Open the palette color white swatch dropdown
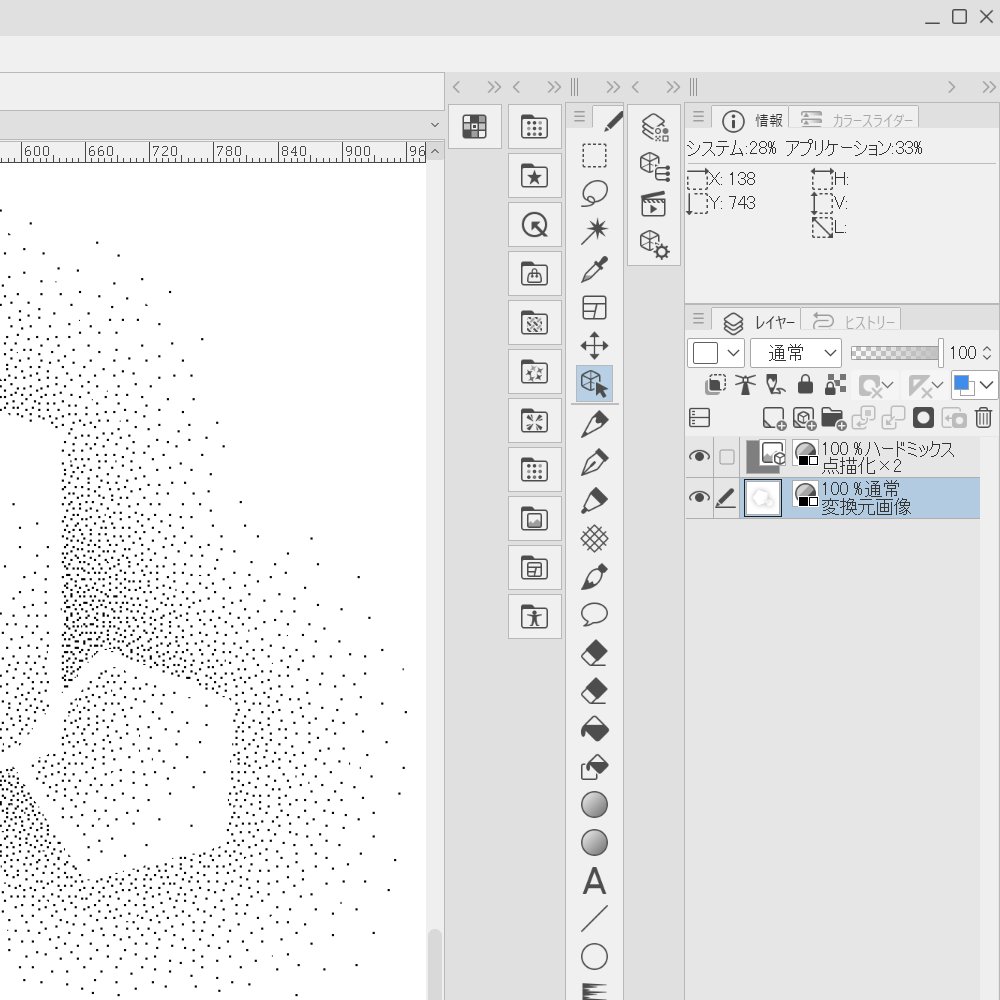The width and height of the screenshot is (1000, 1000). [716, 353]
